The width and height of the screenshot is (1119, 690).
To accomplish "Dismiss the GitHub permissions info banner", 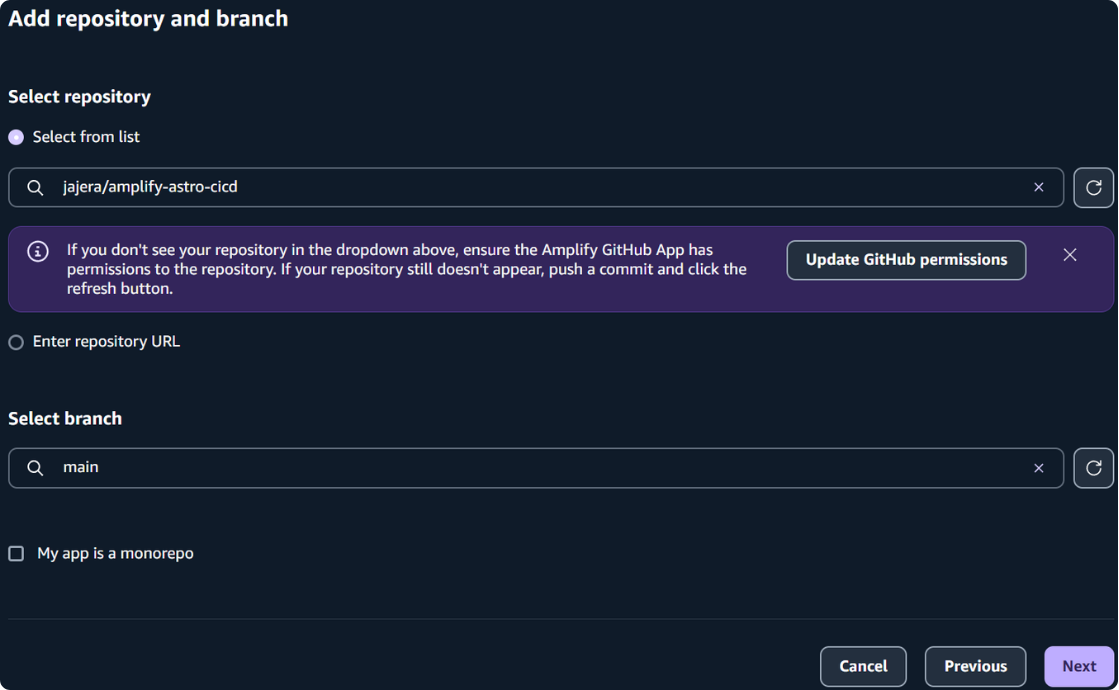I will [1069, 255].
